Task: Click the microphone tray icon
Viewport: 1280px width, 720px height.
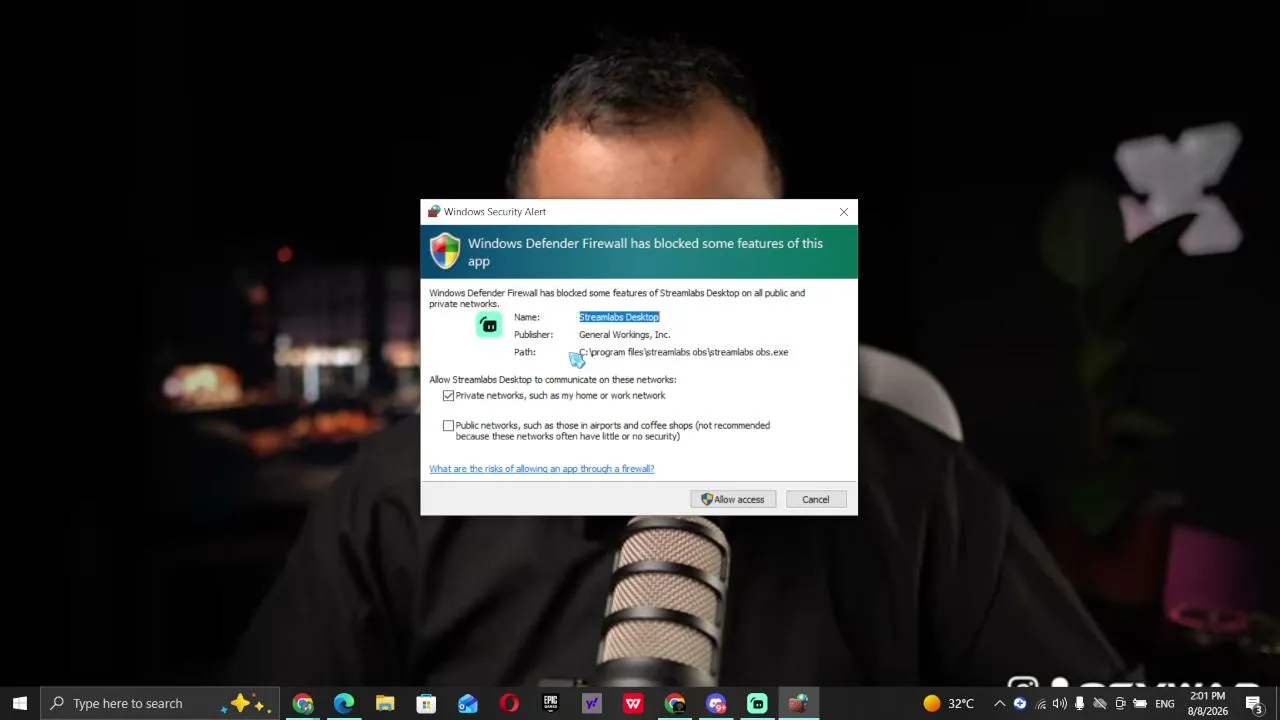Action: tap(1080, 703)
